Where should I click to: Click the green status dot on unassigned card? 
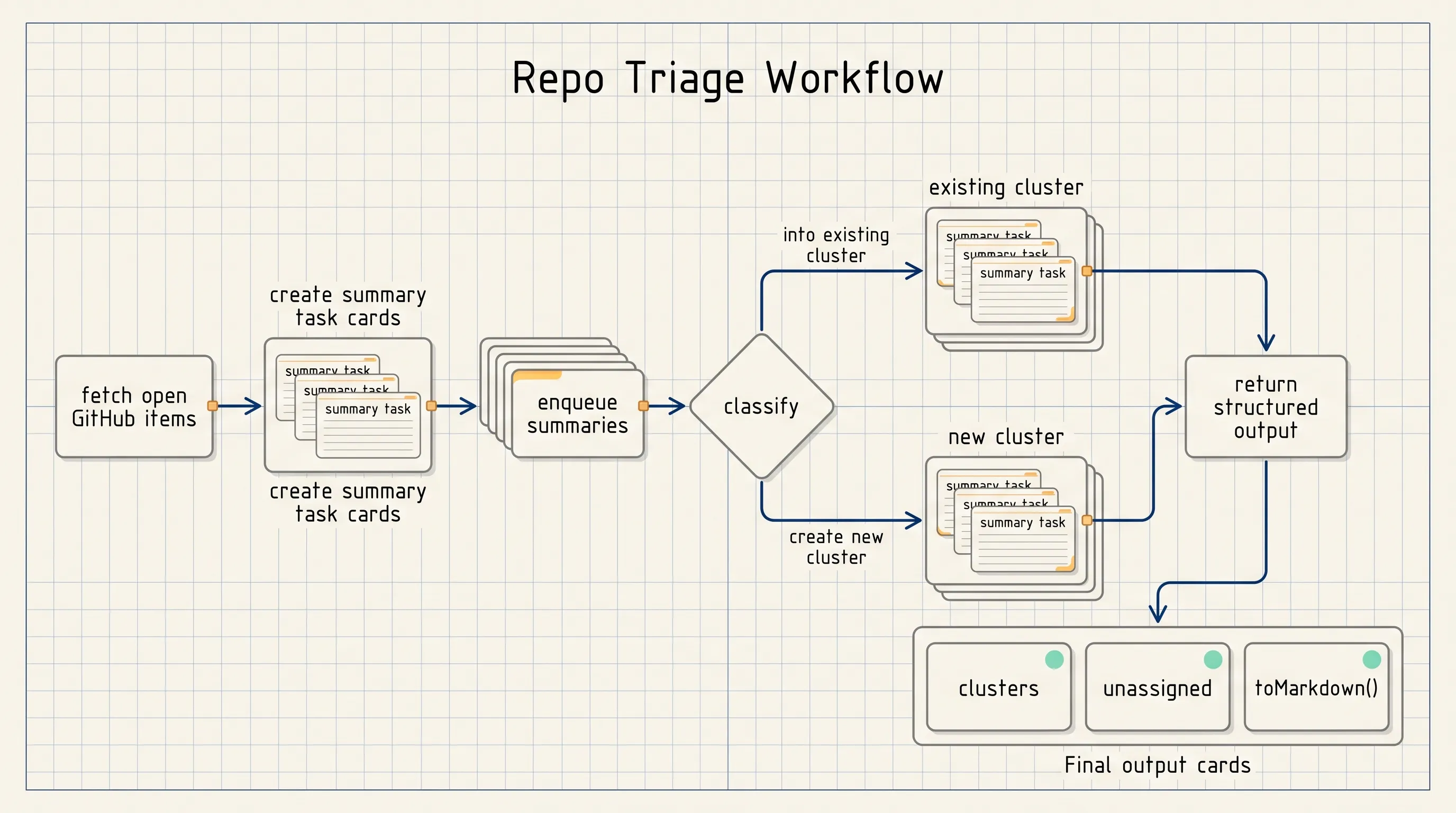click(x=1213, y=659)
